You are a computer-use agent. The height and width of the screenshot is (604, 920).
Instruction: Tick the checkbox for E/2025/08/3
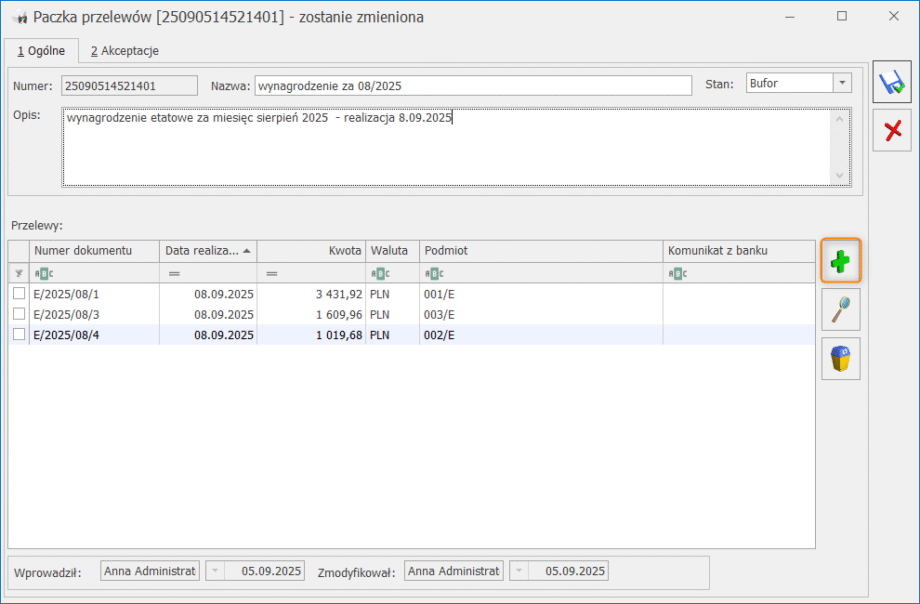pyautogui.click(x=19, y=314)
